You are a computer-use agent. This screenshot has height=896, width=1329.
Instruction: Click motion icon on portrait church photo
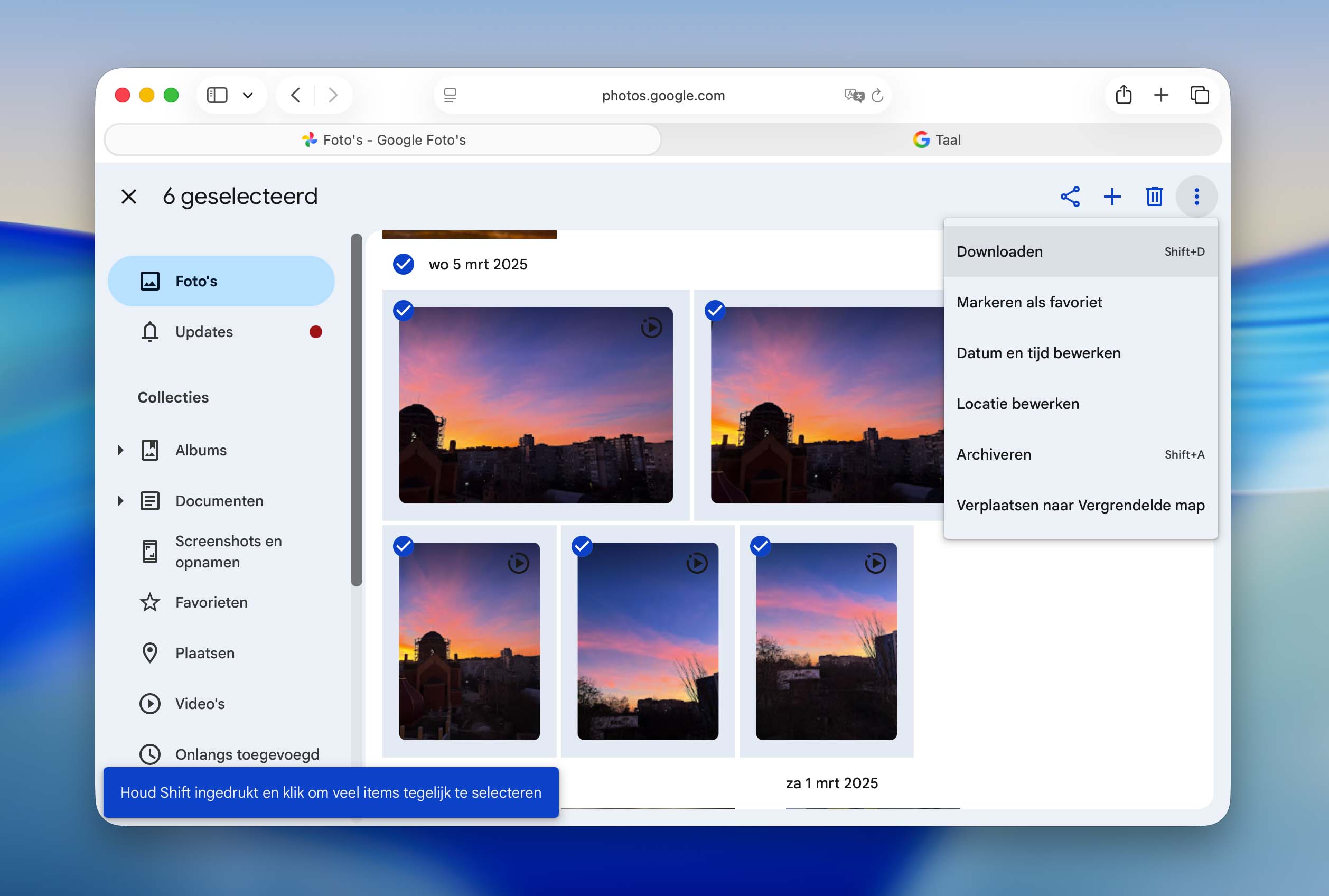pyautogui.click(x=518, y=563)
